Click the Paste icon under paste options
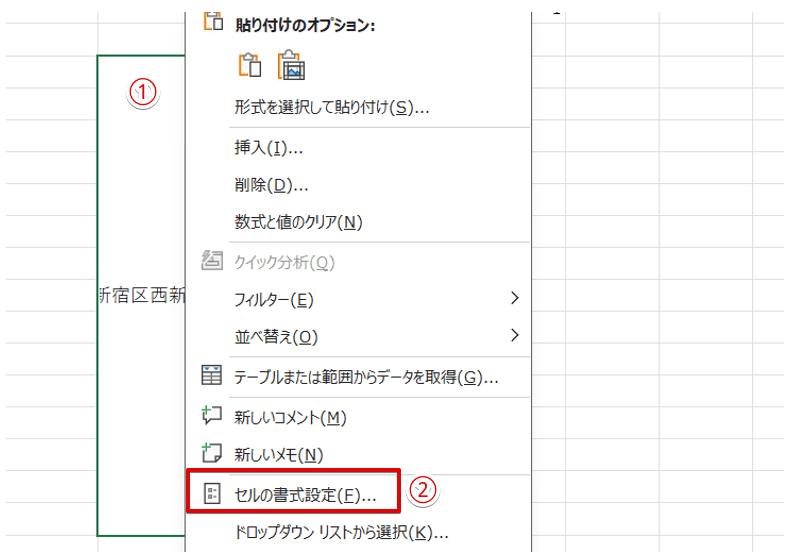This screenshot has height=552, width=794. [250, 65]
